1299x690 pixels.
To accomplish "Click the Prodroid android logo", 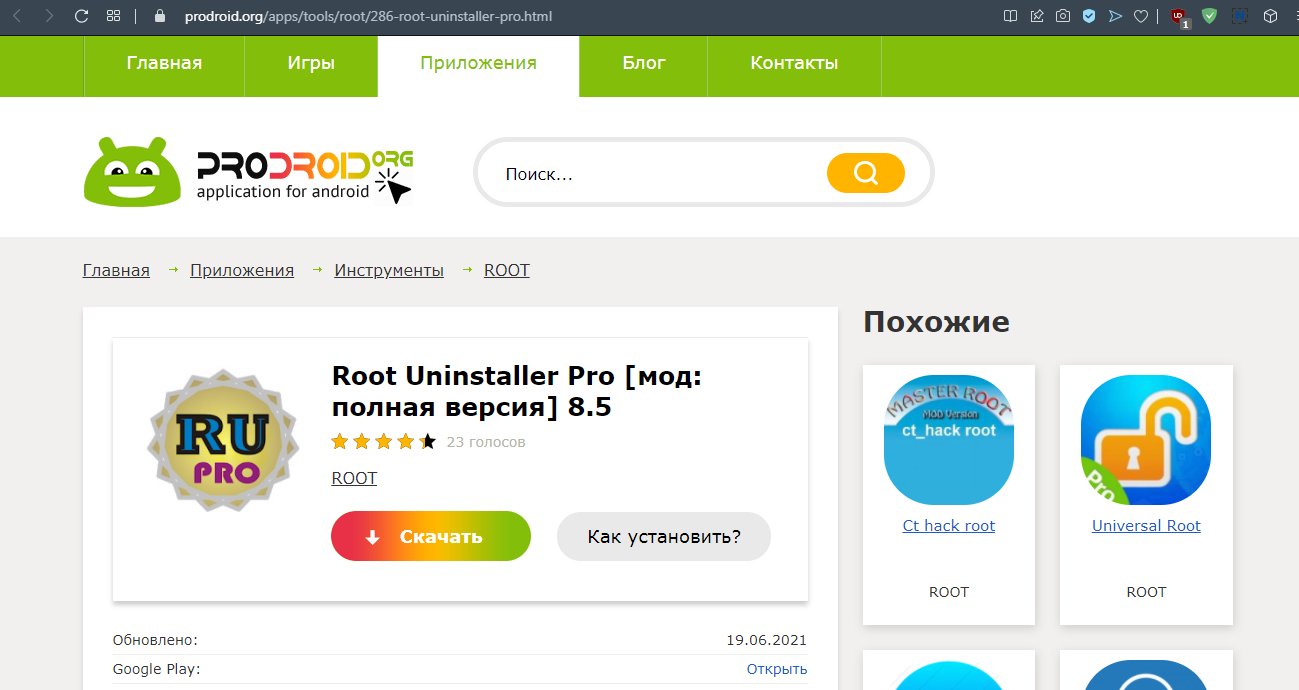I will point(248,173).
